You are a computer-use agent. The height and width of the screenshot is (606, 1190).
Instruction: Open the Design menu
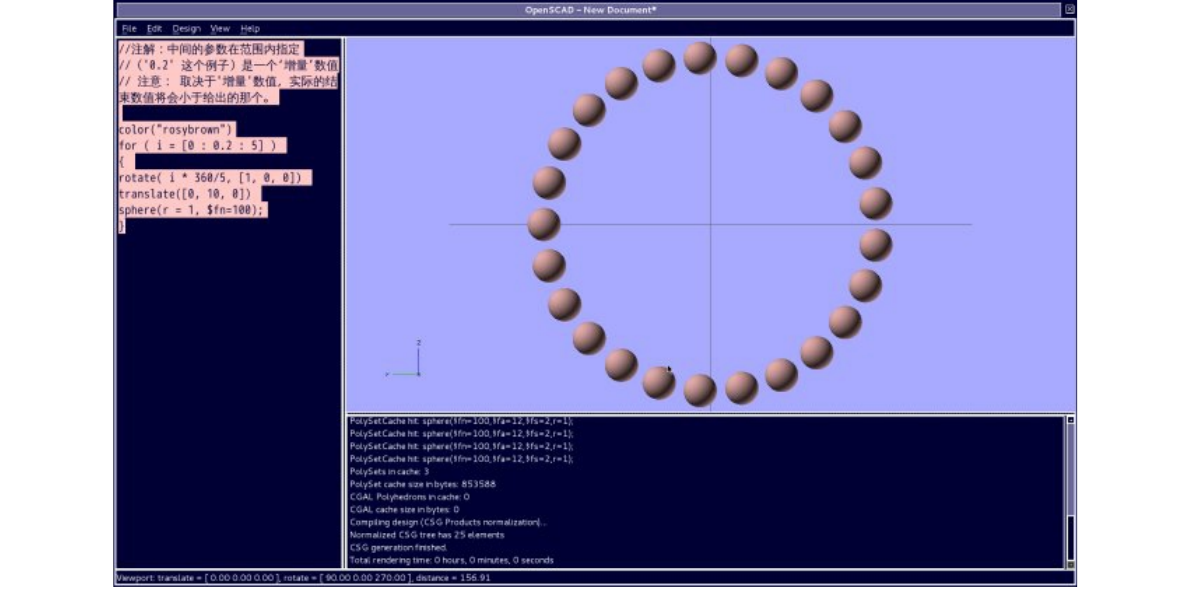pyautogui.click(x=186, y=29)
